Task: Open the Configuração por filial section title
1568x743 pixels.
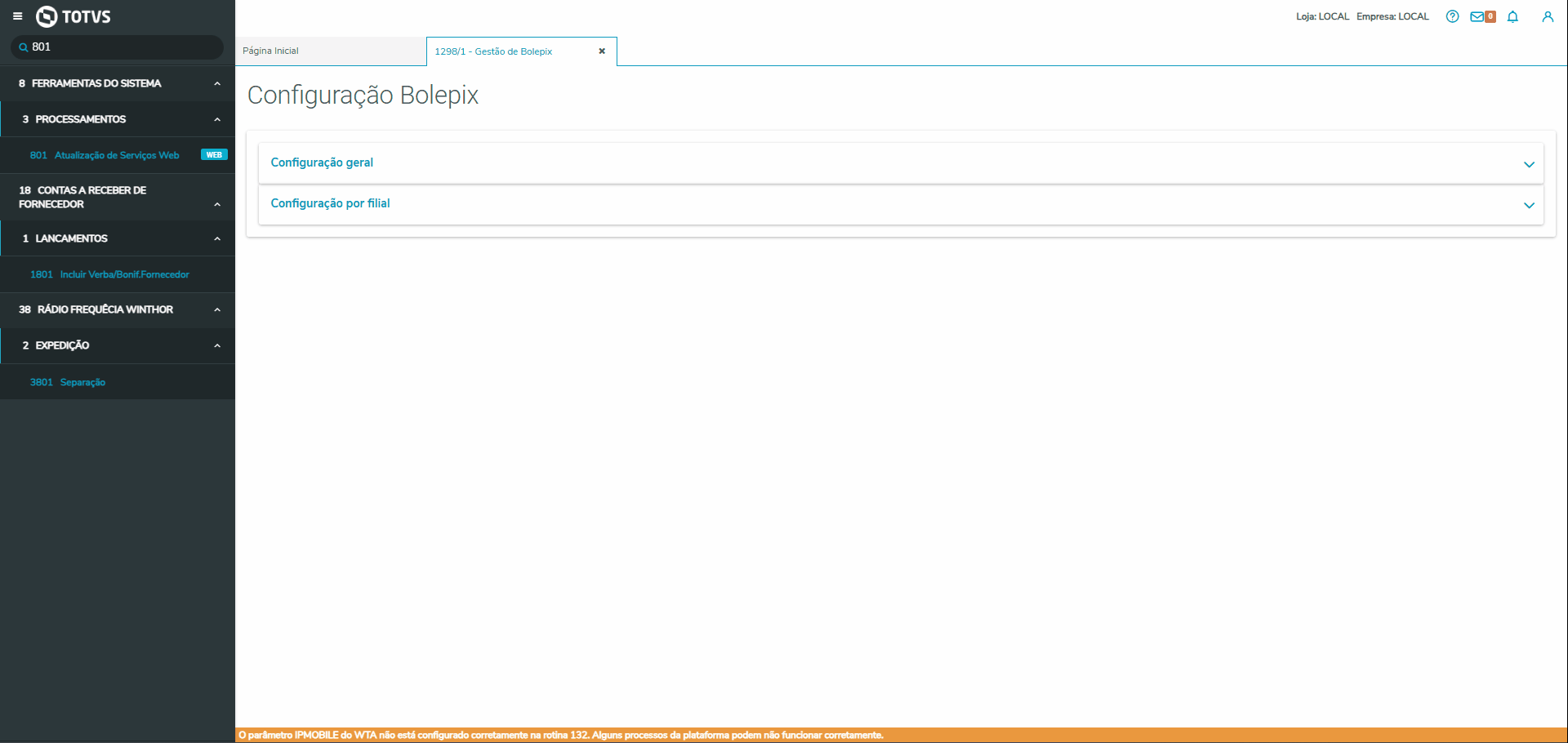Action: coord(330,203)
